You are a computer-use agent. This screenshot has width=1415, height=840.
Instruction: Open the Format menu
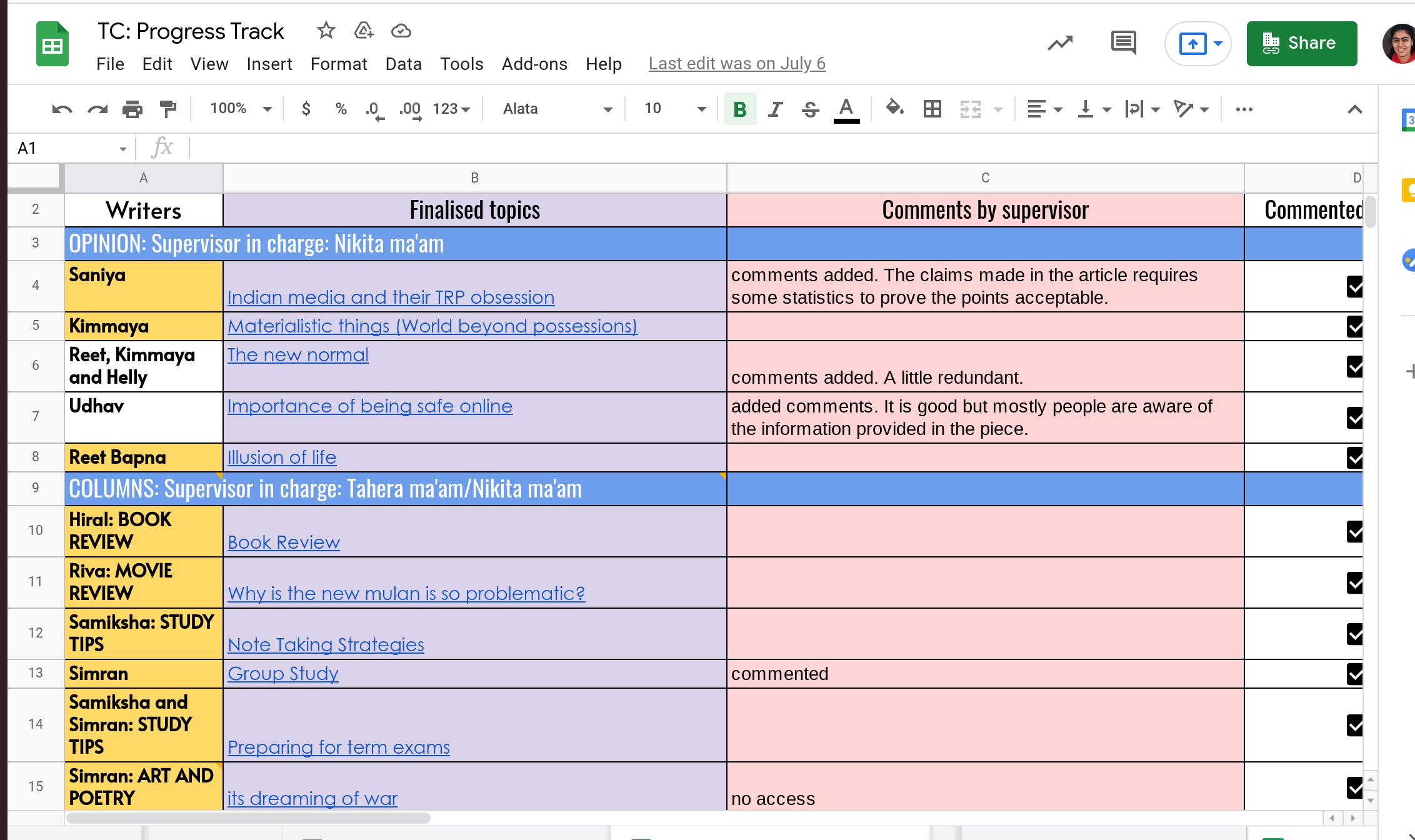pyautogui.click(x=339, y=64)
